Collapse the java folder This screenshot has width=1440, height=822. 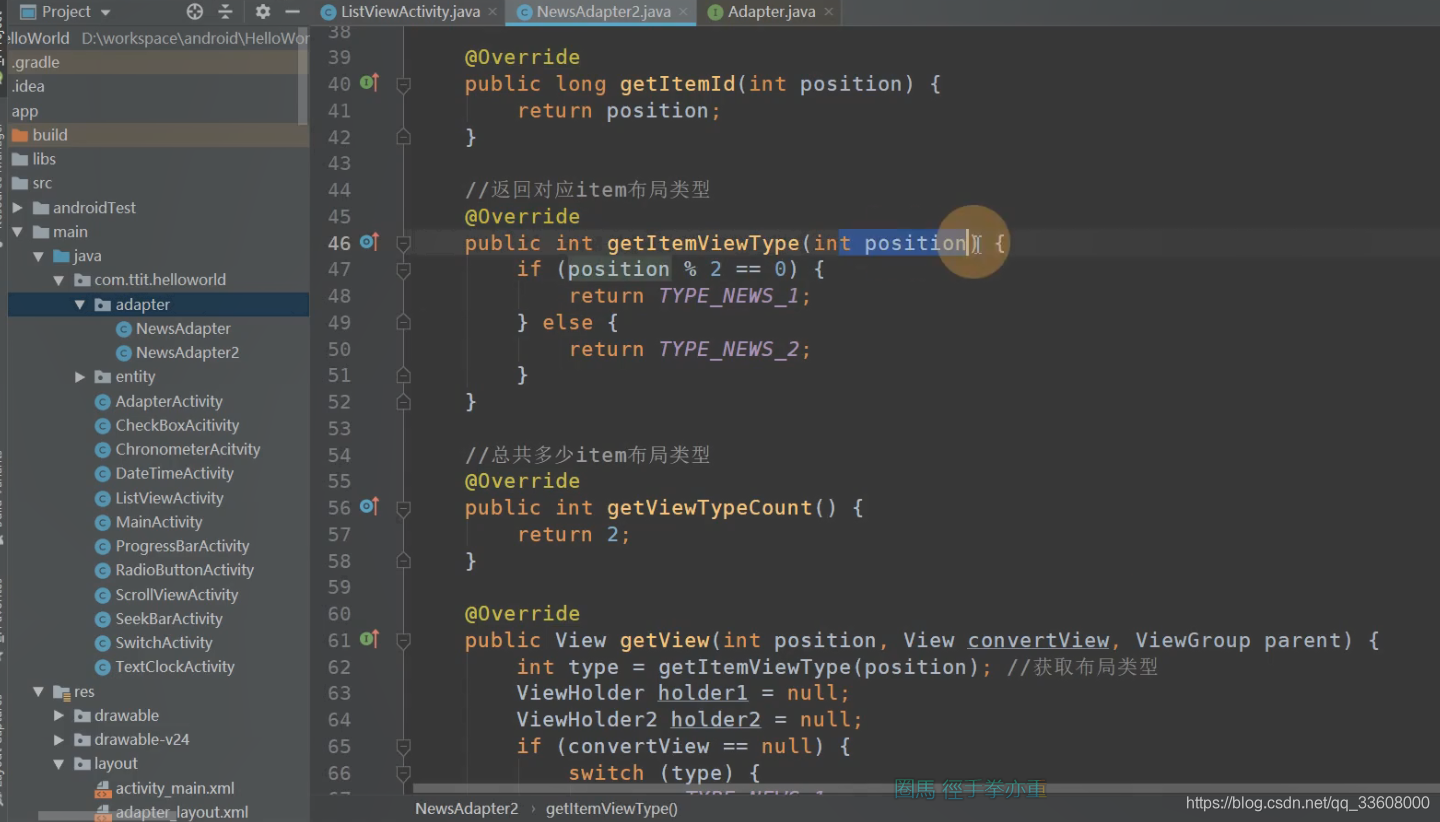point(39,256)
